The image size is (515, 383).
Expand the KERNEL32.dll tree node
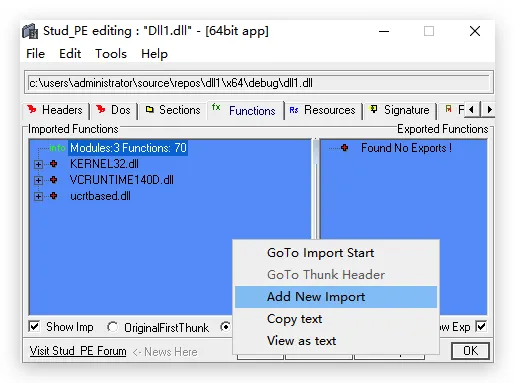[38, 164]
